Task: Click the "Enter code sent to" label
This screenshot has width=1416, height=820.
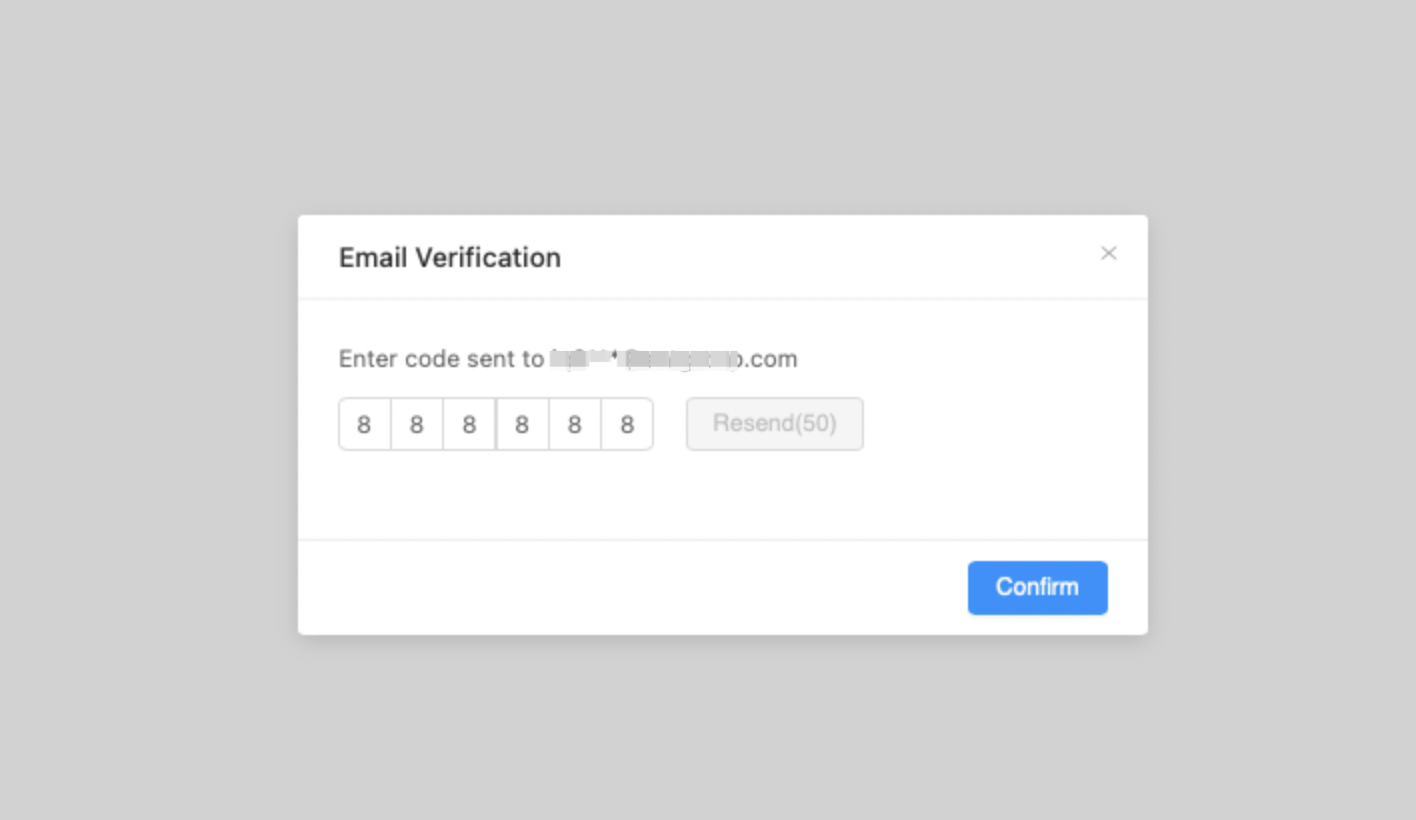Action: pos(440,360)
